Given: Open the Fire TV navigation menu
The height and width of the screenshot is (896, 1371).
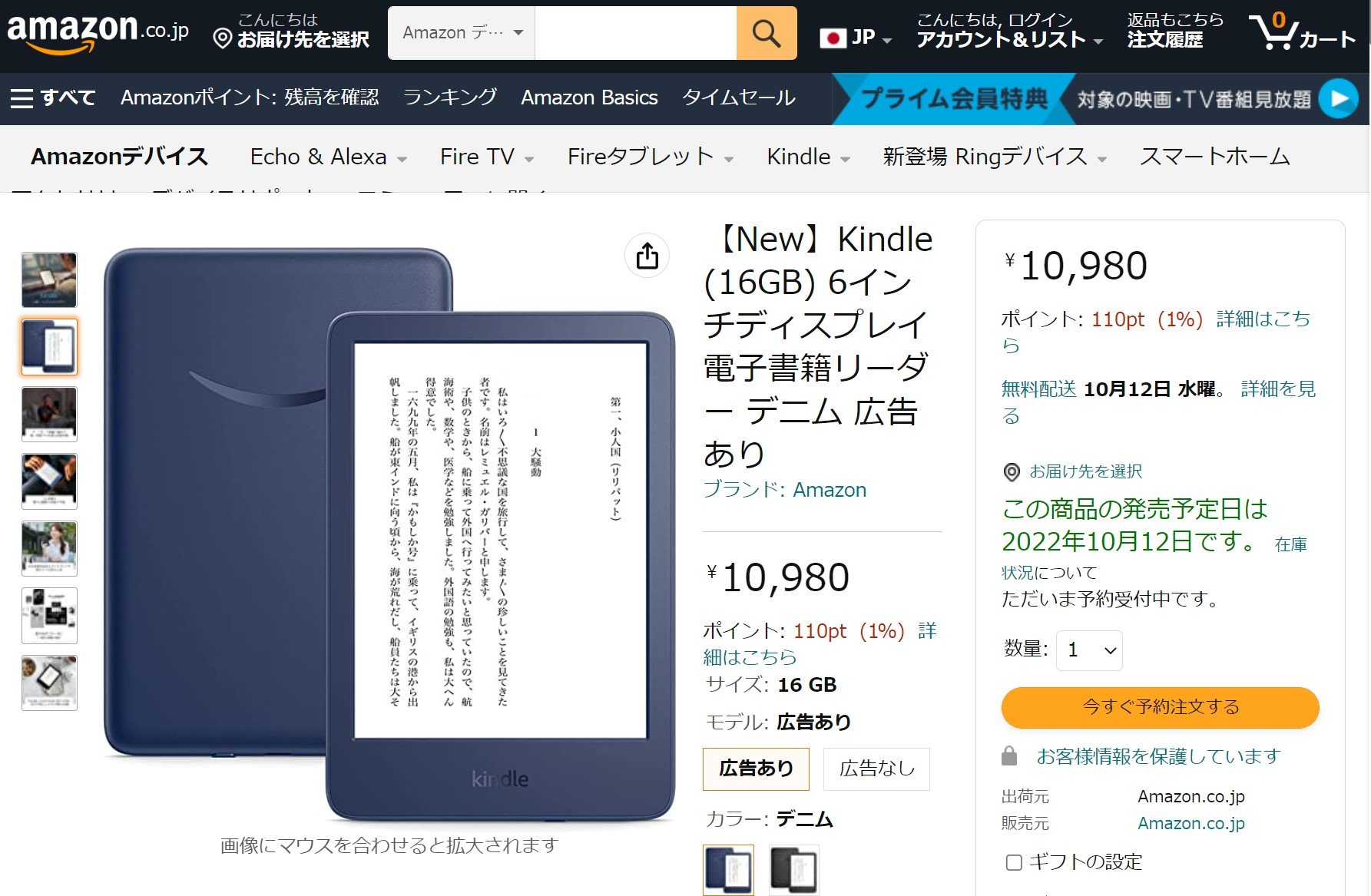Looking at the screenshot, I should coord(484,157).
